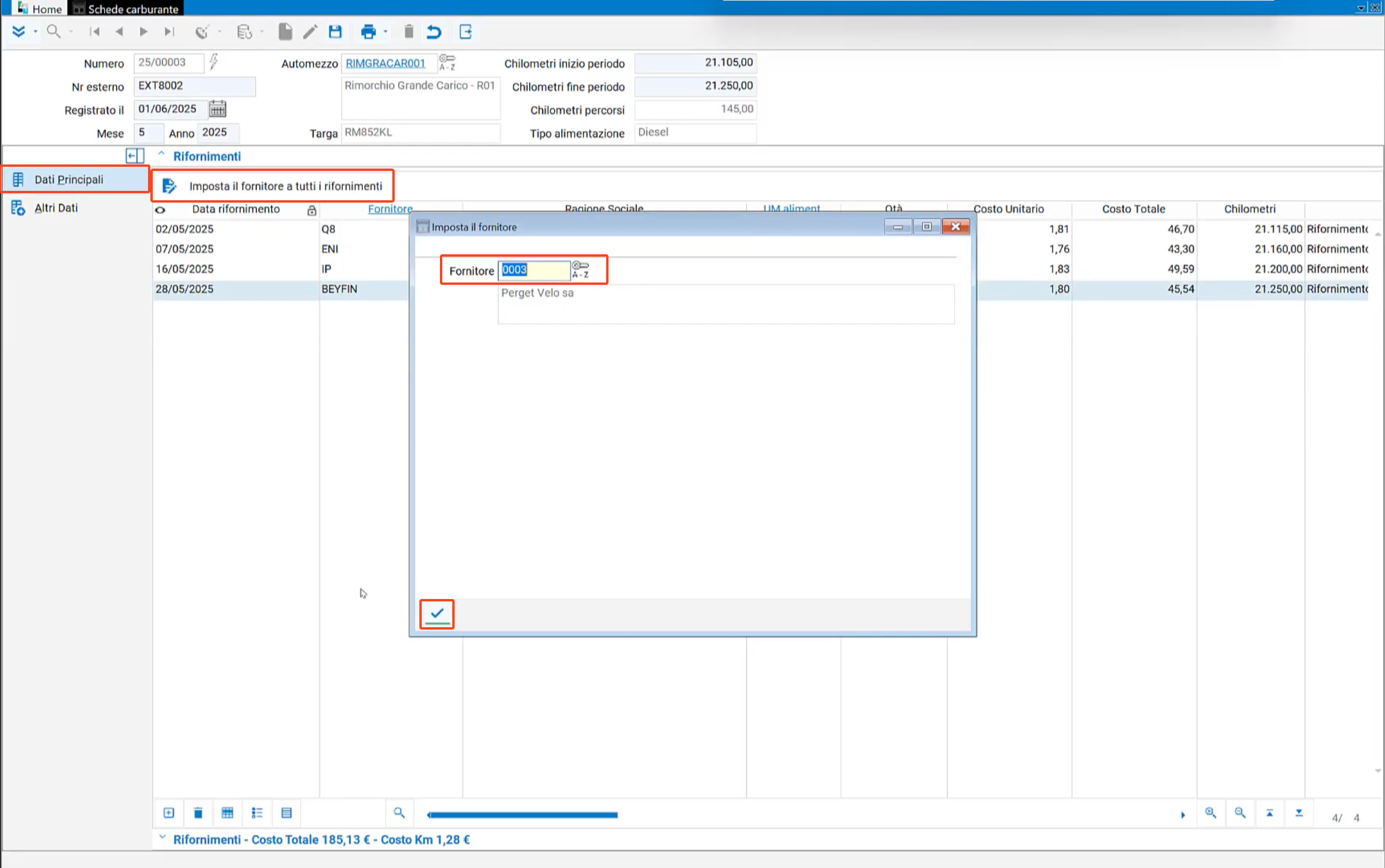
Task: Click Chilometri inizio periodo field 21.105,00
Action: pos(695,62)
